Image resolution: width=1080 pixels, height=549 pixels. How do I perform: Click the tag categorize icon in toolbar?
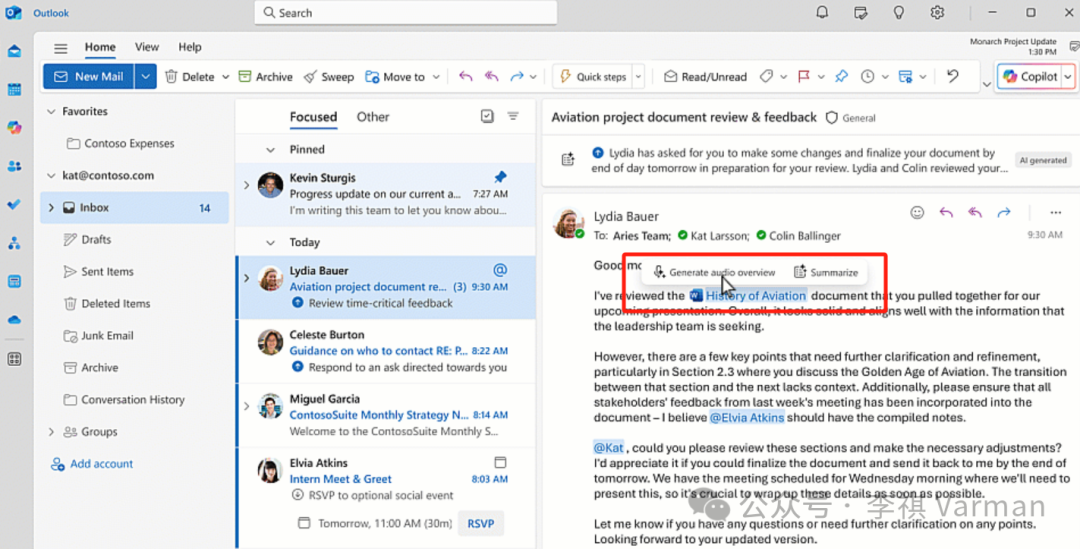(766, 76)
